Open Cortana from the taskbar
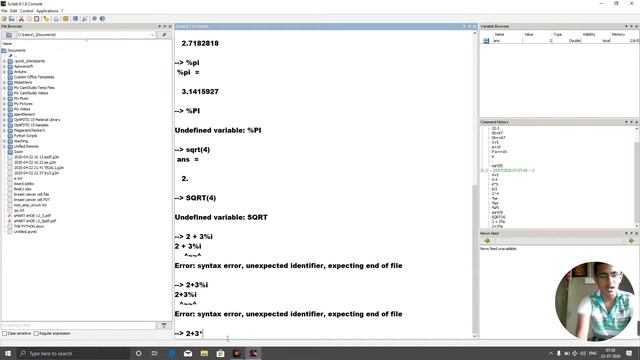640x360 pixels. point(138,353)
